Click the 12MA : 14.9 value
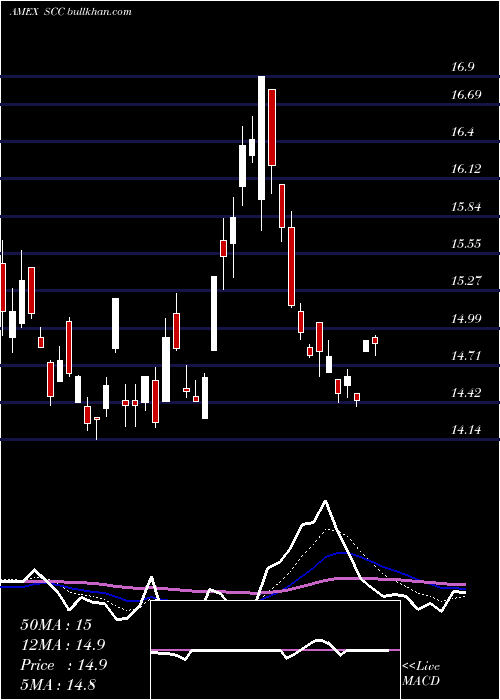This screenshot has width=500, height=700. 63,645
